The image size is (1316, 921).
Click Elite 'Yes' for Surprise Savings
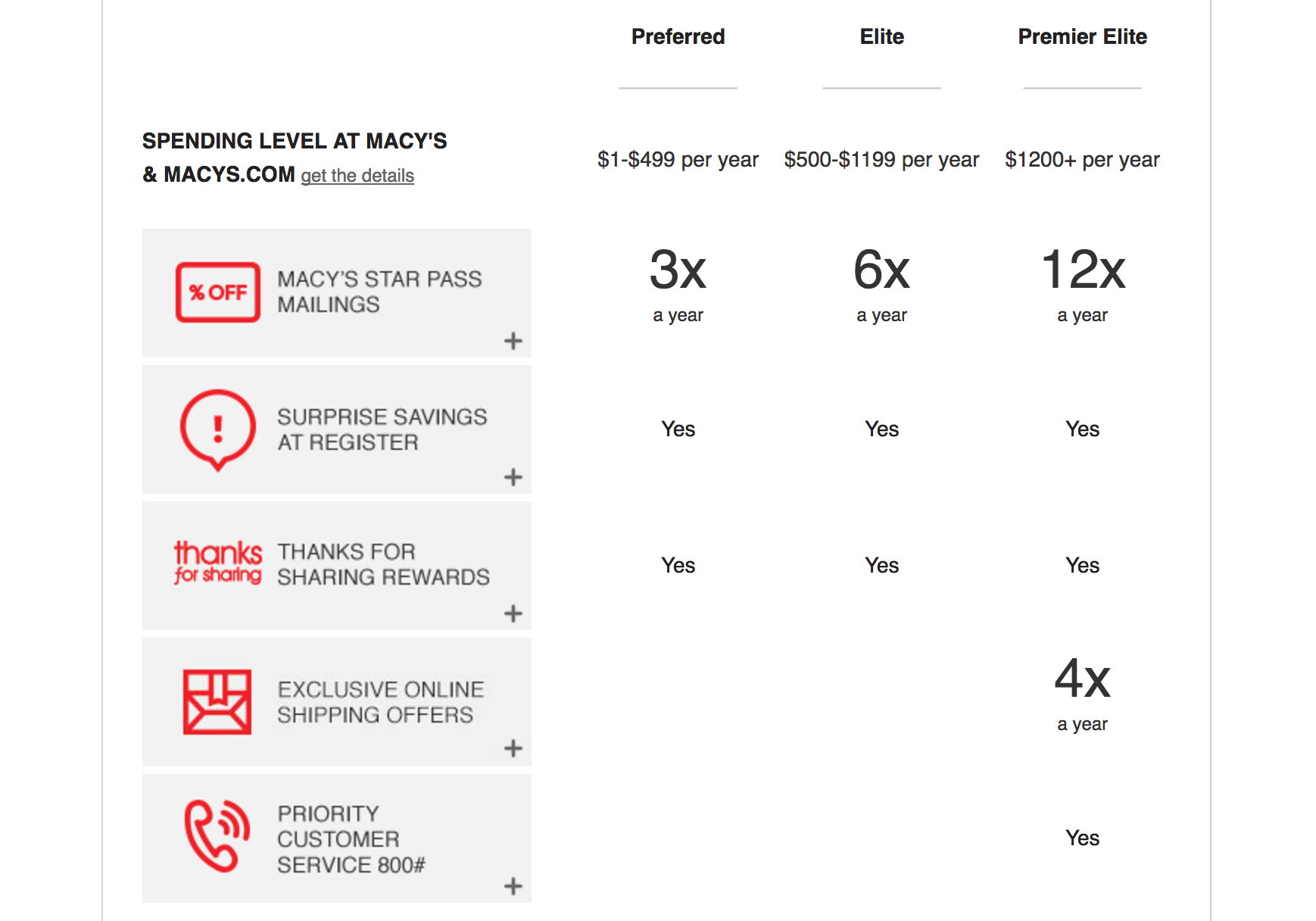coord(882,429)
